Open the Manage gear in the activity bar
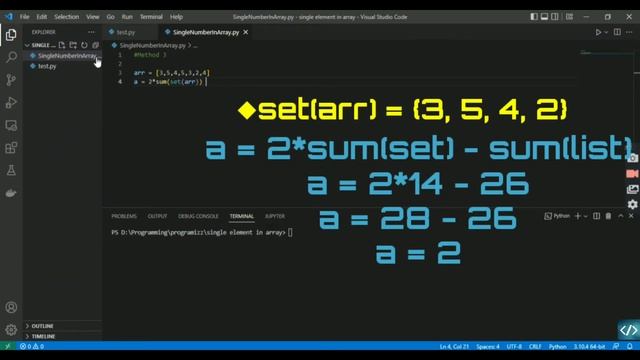640x360 pixels. click(x=11, y=329)
